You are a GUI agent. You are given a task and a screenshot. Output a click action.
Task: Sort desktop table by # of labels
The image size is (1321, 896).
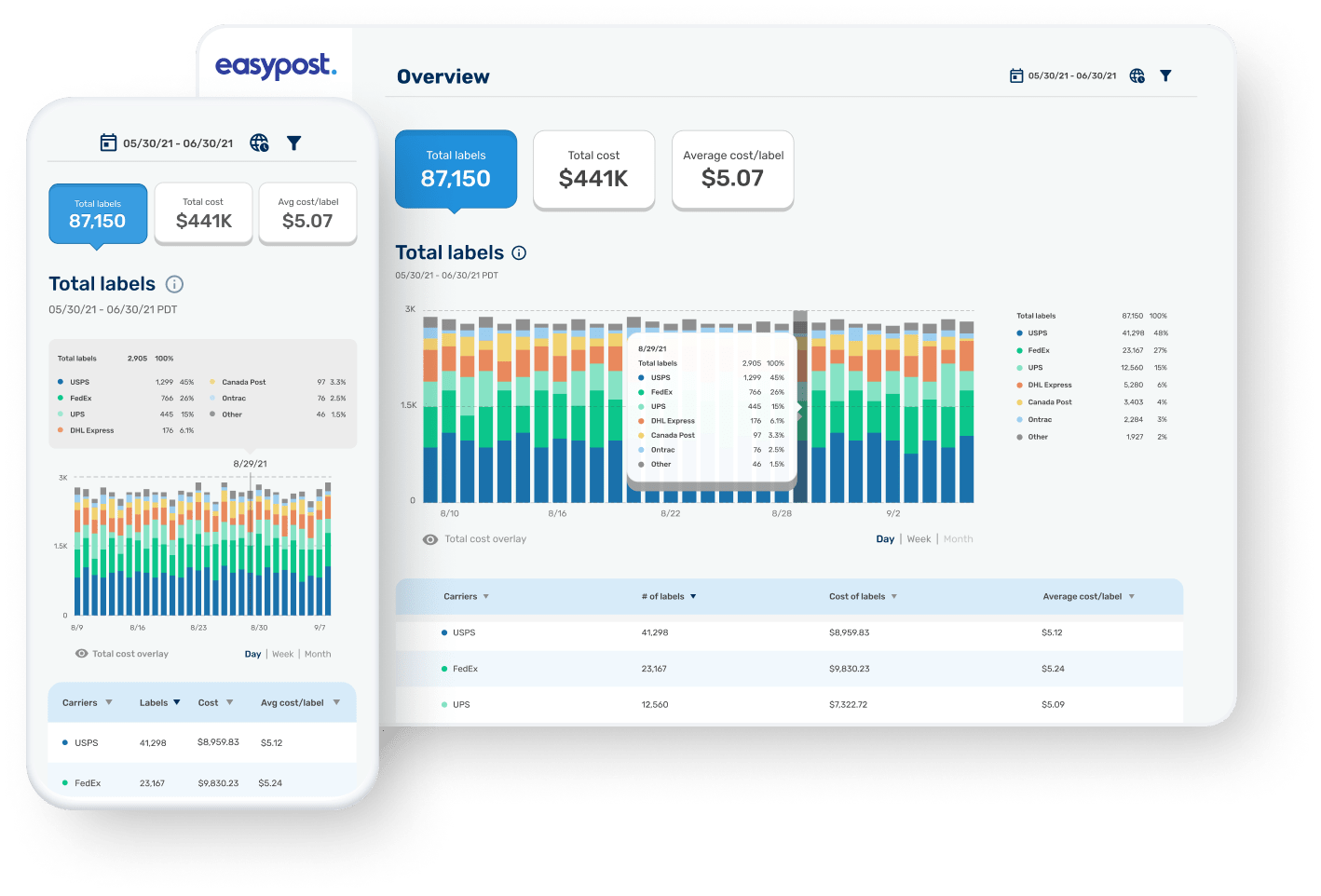669,596
